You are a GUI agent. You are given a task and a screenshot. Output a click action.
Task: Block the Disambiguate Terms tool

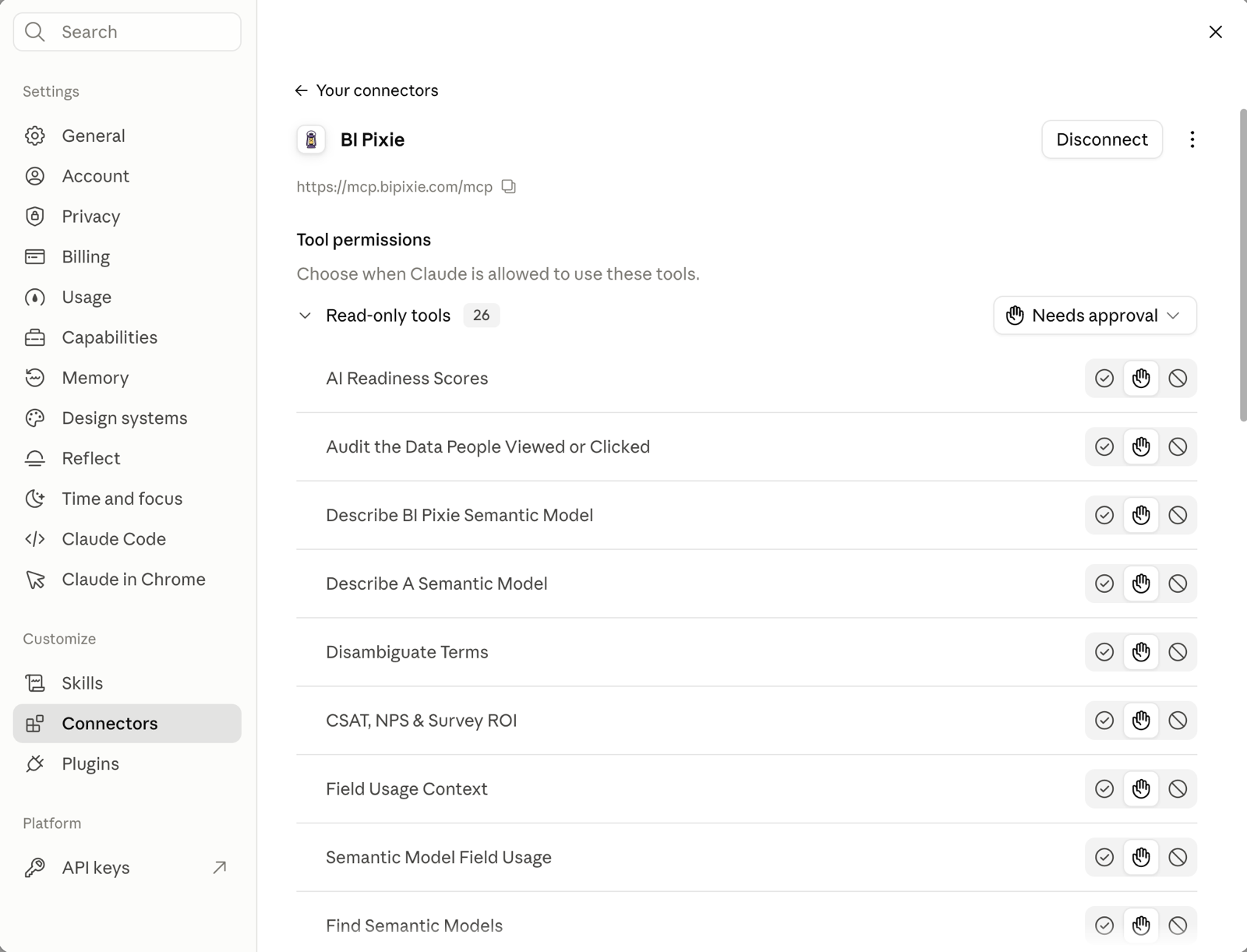pyautogui.click(x=1178, y=652)
